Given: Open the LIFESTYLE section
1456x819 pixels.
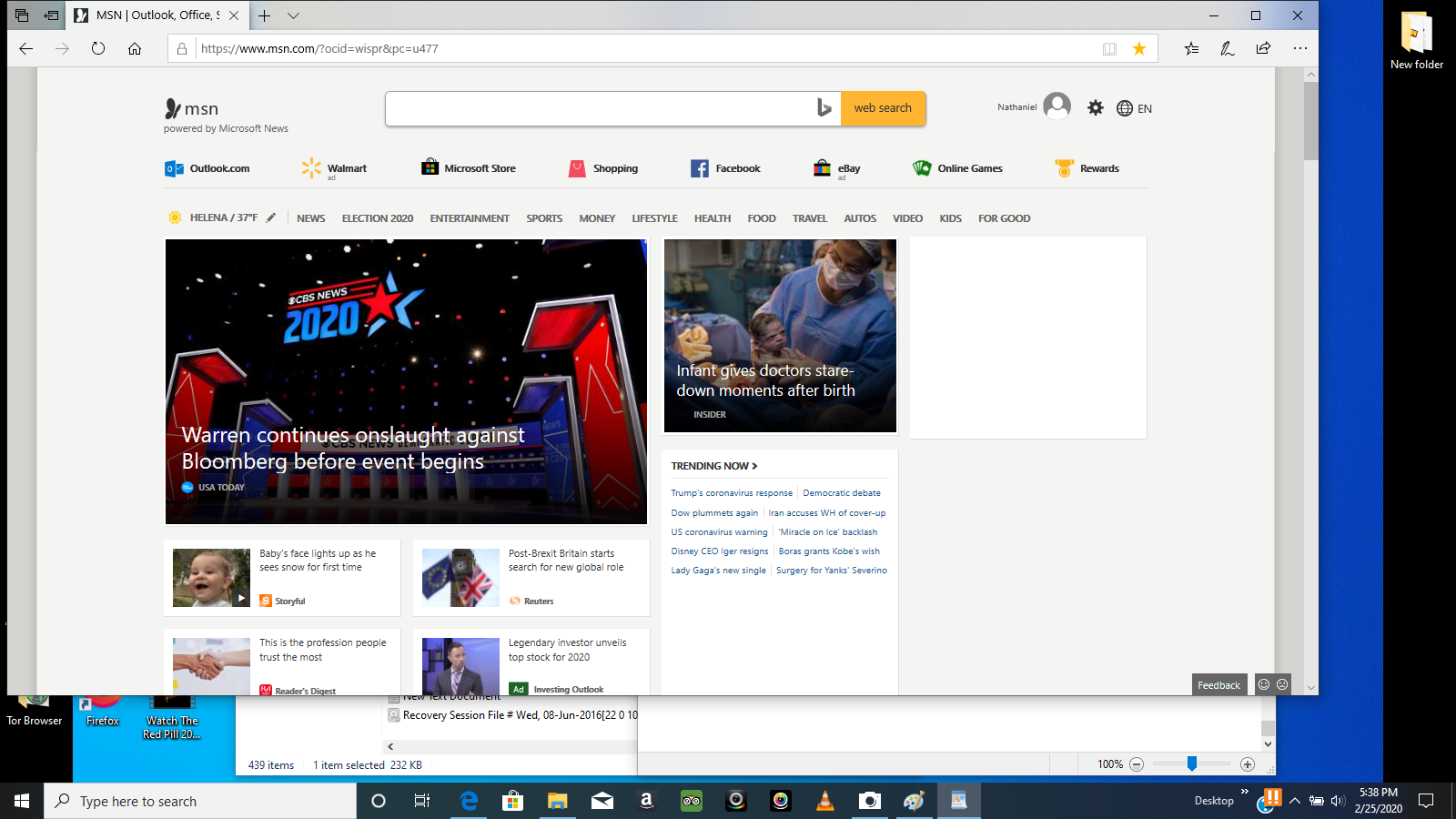Looking at the screenshot, I should click(655, 218).
